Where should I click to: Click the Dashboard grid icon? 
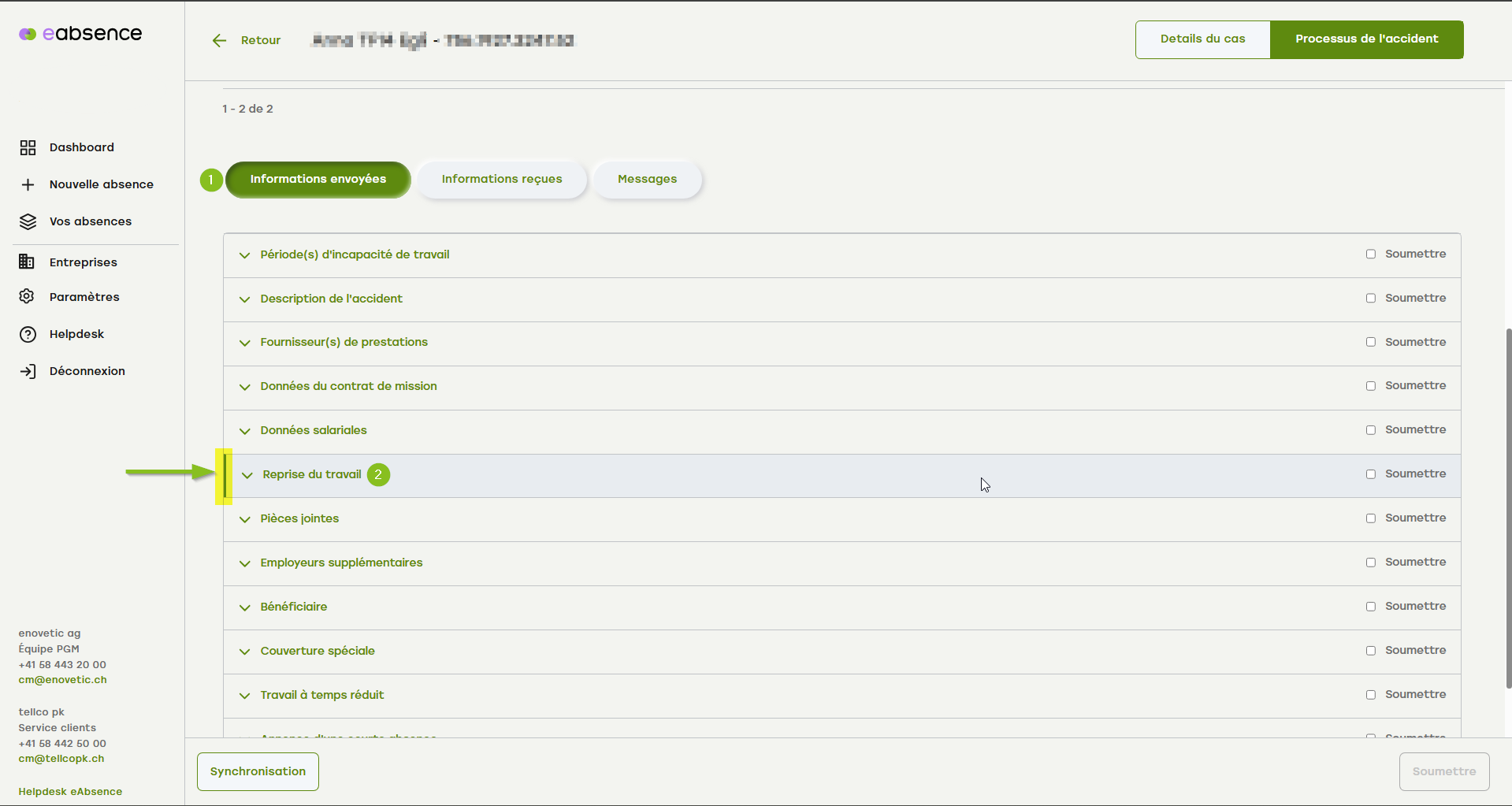pos(28,147)
